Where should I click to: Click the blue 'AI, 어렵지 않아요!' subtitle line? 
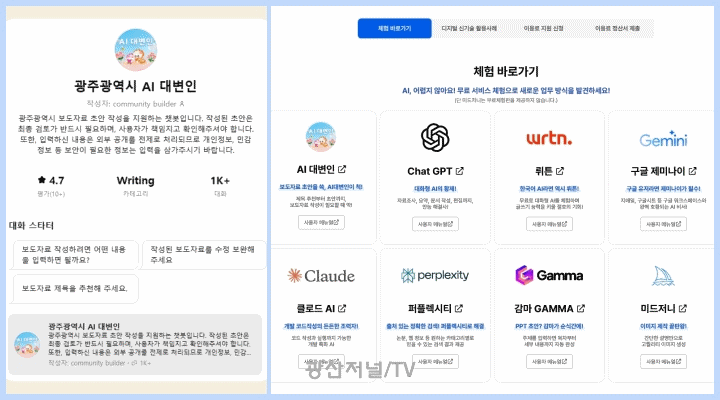(x=506, y=90)
